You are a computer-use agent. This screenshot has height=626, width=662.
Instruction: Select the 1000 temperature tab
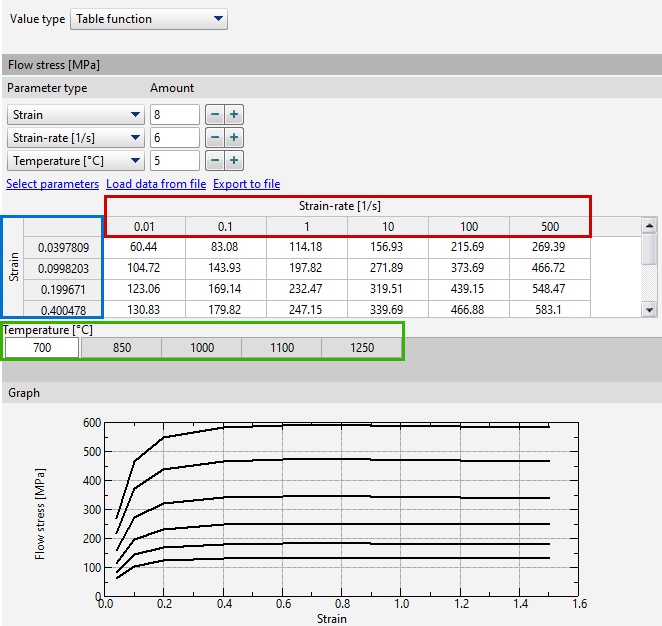point(201,347)
